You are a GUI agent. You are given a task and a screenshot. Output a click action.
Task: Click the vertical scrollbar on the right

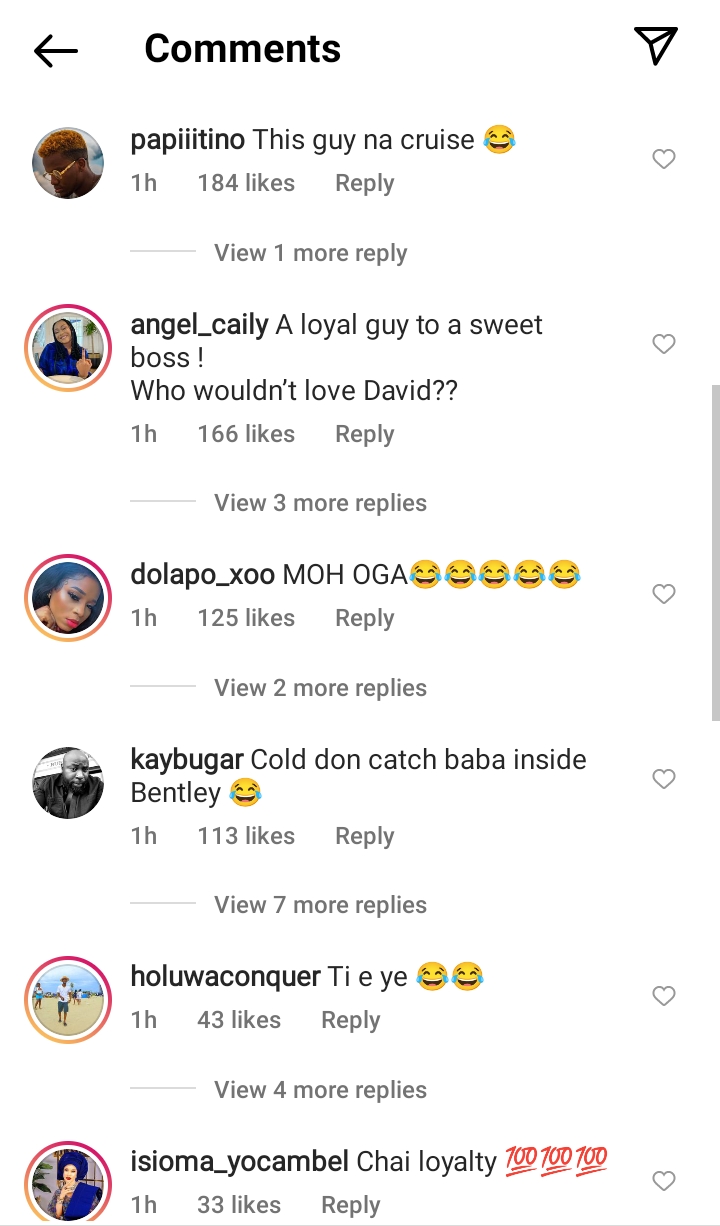[x=714, y=550]
